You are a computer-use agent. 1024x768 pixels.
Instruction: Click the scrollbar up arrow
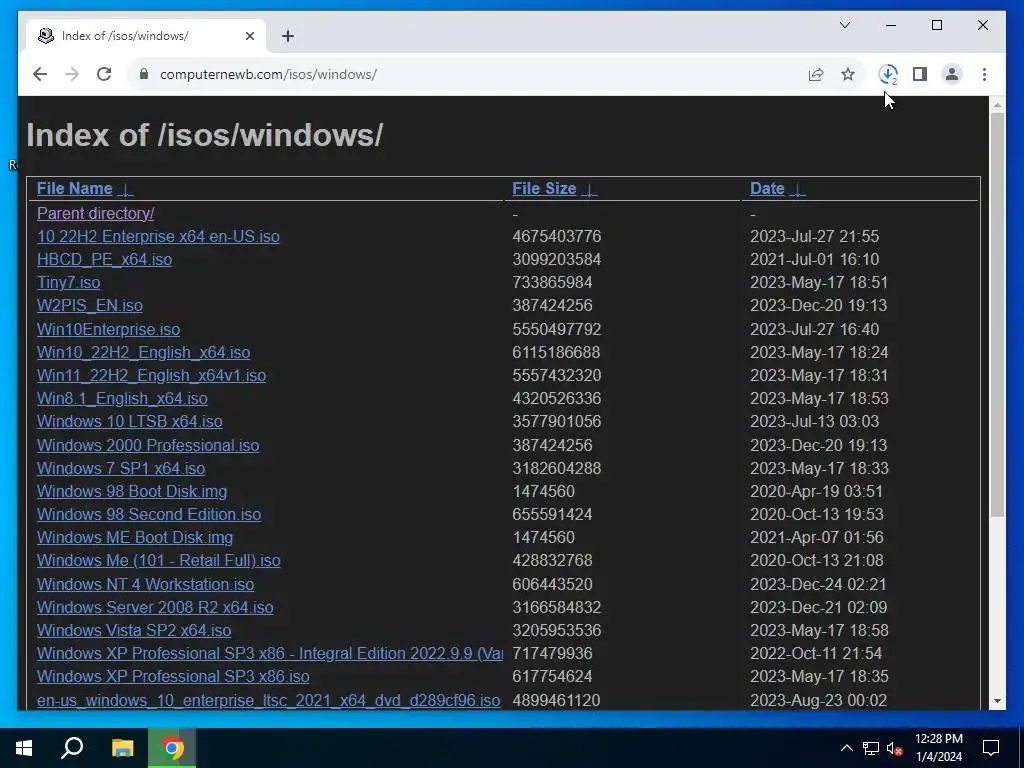(x=997, y=104)
